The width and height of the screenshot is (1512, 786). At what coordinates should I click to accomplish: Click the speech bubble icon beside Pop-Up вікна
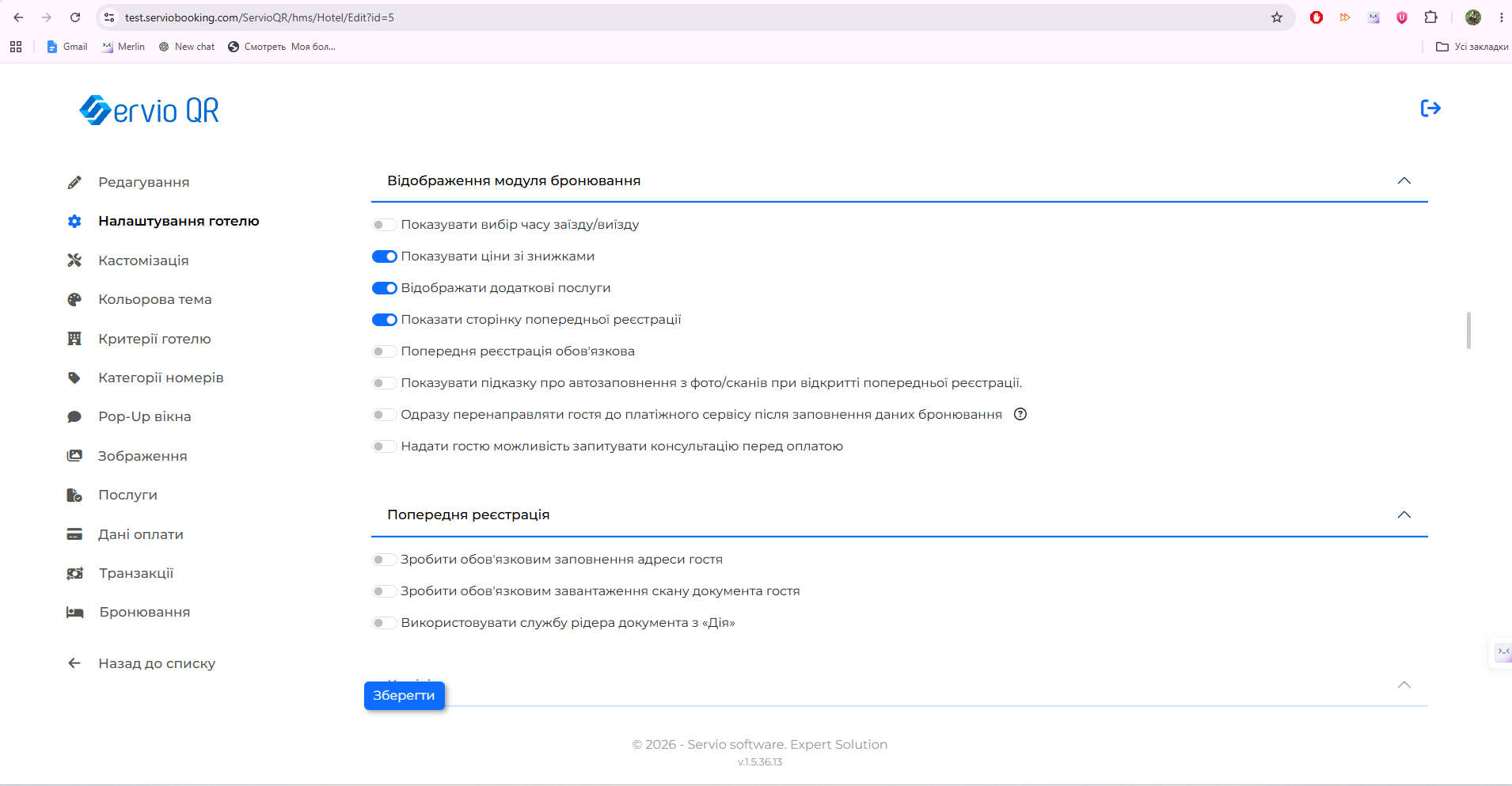tap(74, 417)
